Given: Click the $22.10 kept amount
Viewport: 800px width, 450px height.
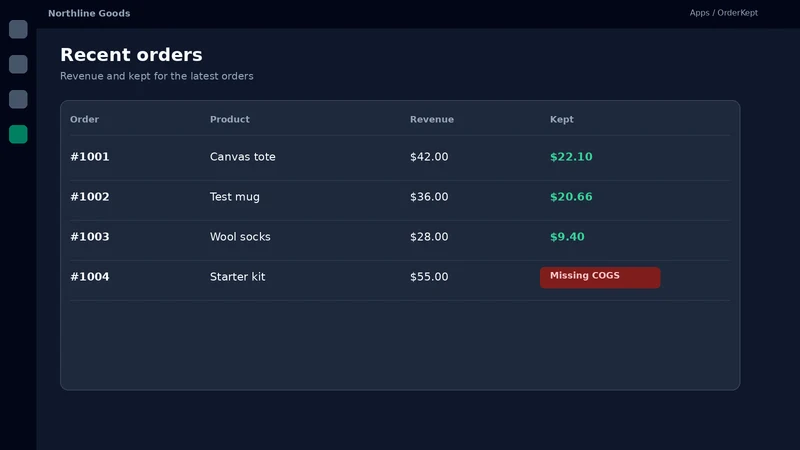Looking at the screenshot, I should point(571,157).
